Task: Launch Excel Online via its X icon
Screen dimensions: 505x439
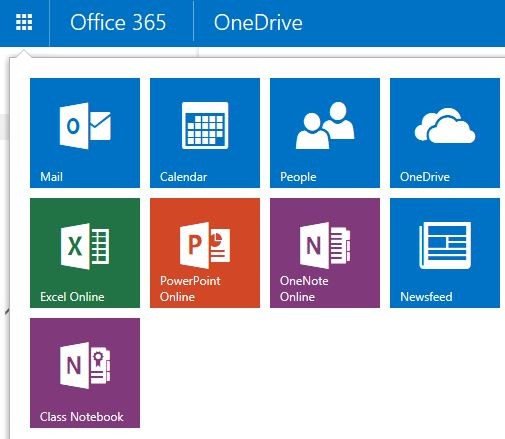Action: (x=85, y=246)
